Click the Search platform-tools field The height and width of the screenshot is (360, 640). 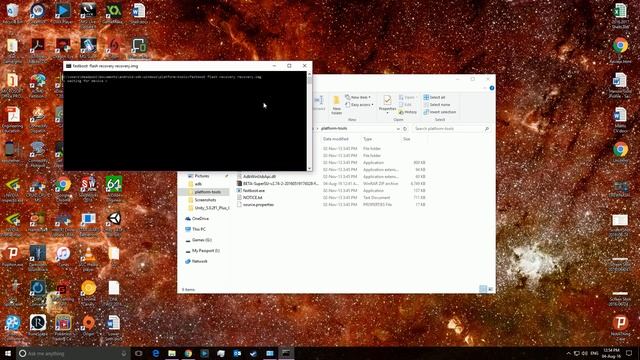(451, 129)
